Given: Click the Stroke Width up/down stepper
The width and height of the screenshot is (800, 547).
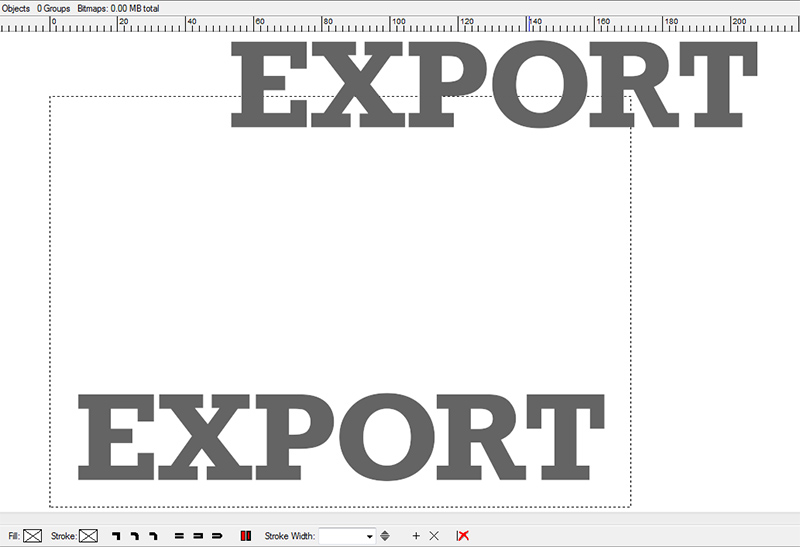Looking at the screenshot, I should pos(385,536).
